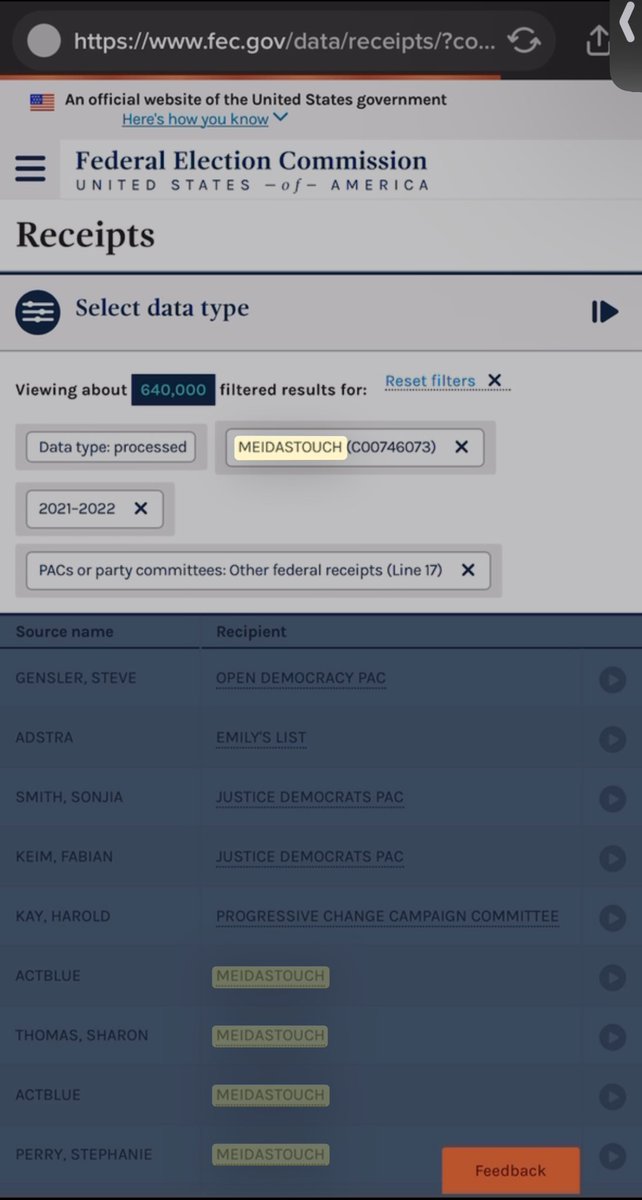Open PROGRESSIVE CHANGE CAMPAIGN COMMITTEE link
The width and height of the screenshot is (642, 1200).
coord(387,916)
